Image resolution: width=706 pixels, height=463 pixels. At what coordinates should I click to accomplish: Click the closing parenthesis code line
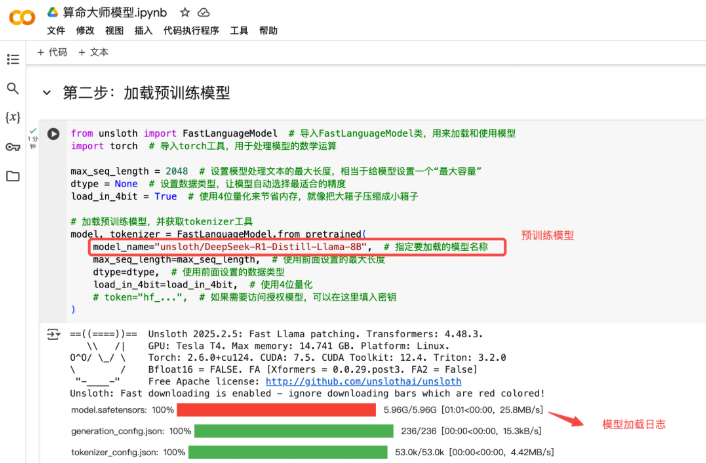click(x=73, y=310)
